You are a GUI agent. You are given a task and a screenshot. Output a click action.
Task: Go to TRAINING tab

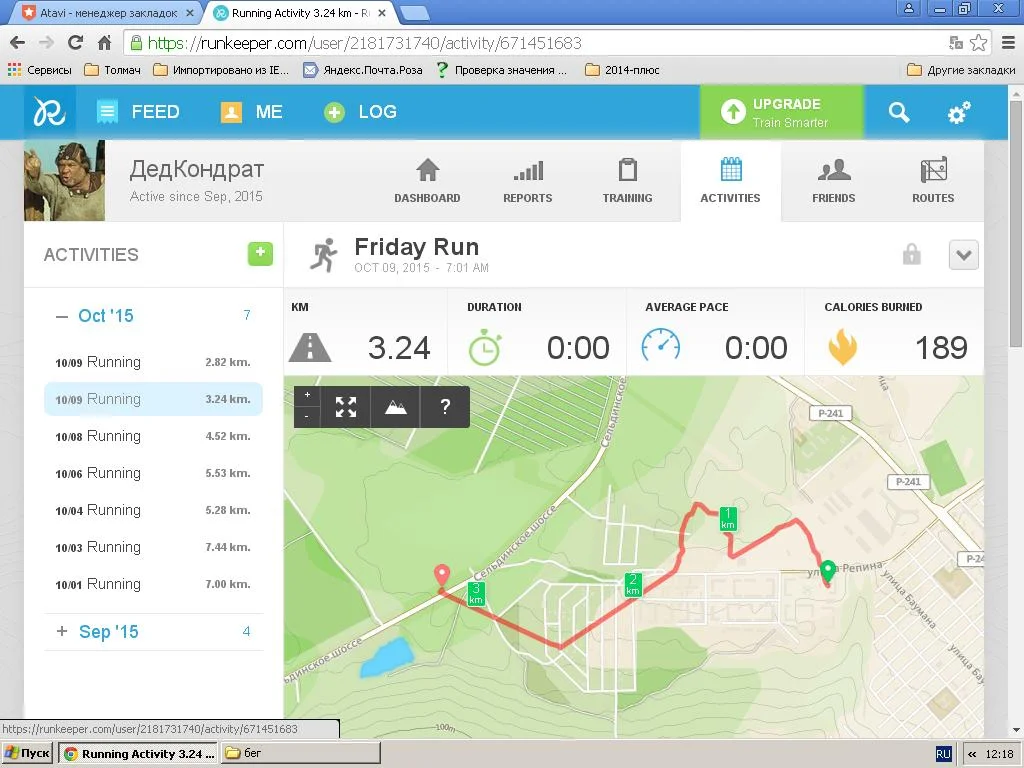628,181
